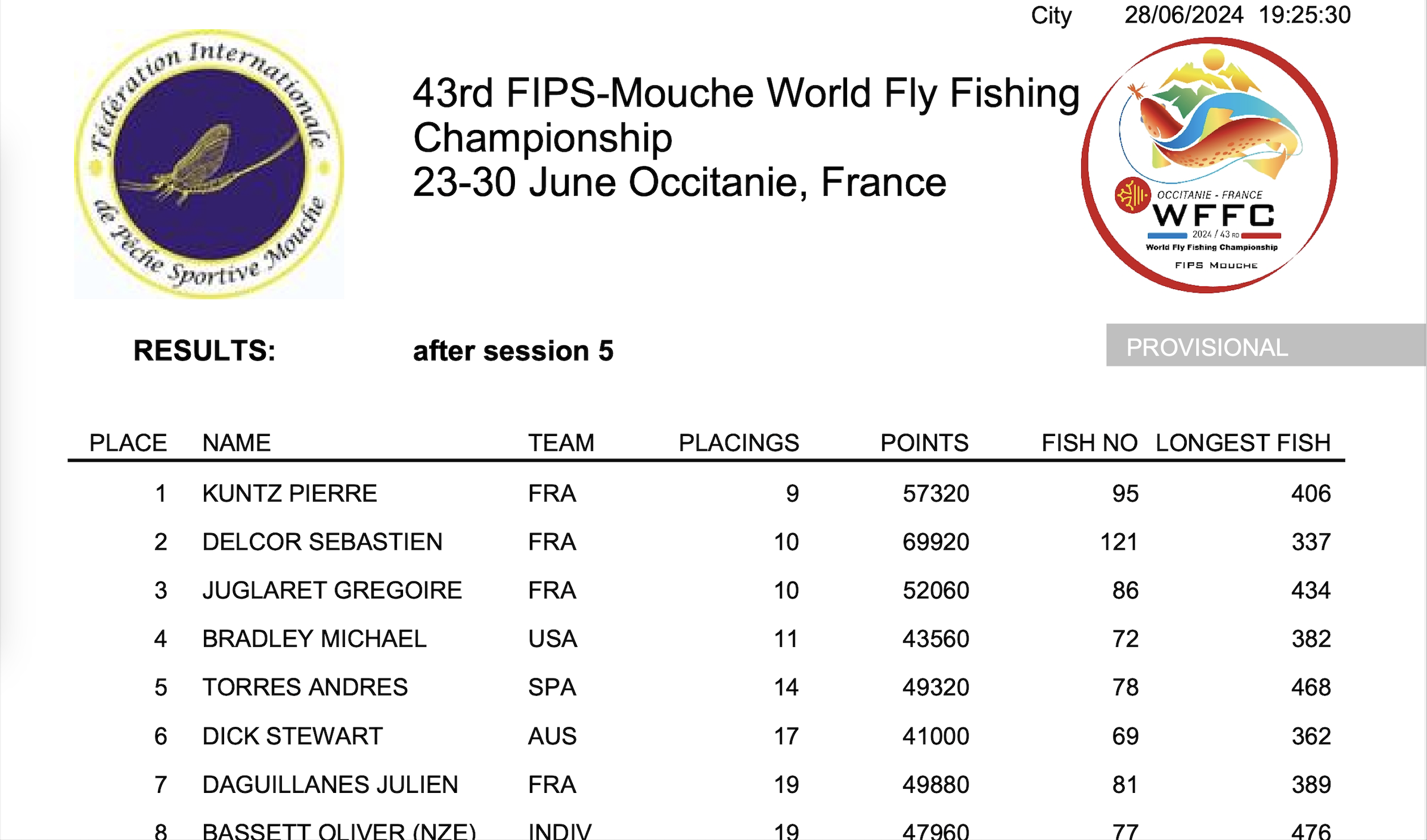Select the DELCOR SEBASTIEN row name

(x=322, y=542)
